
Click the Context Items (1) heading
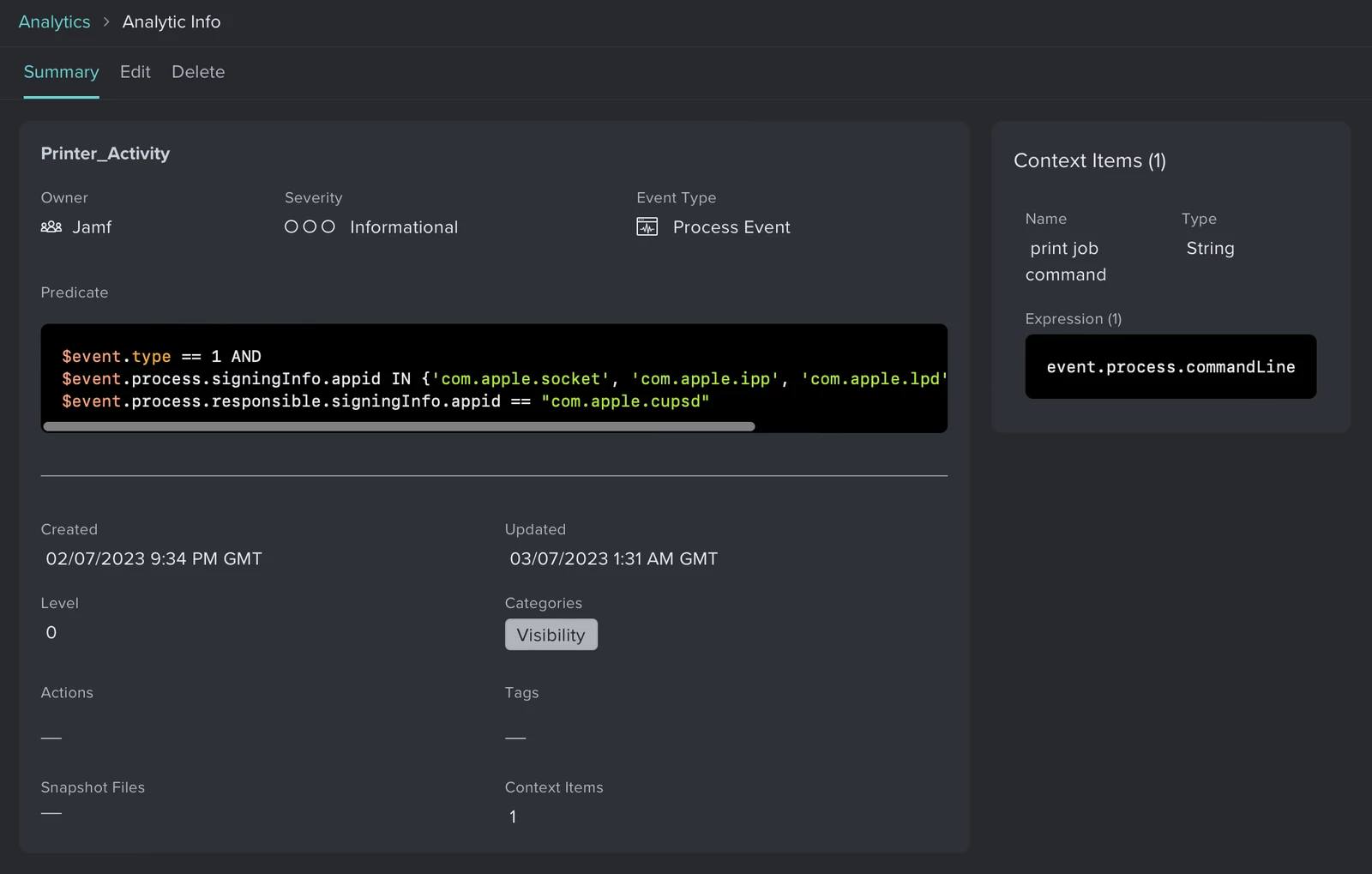[1090, 161]
